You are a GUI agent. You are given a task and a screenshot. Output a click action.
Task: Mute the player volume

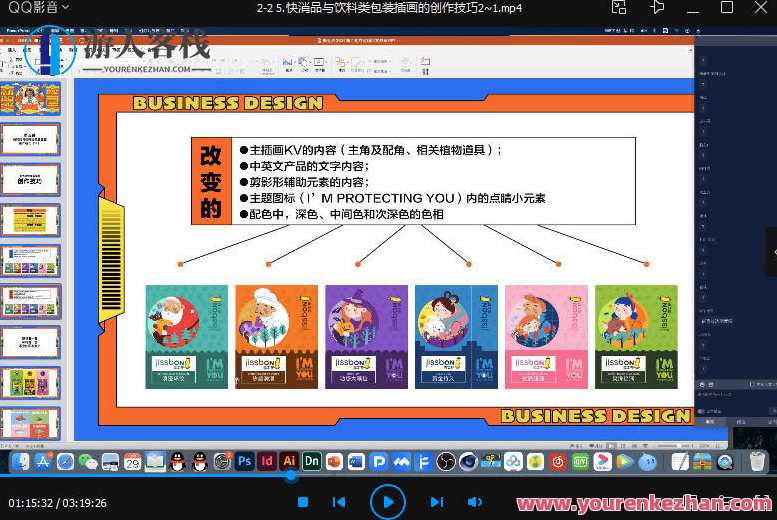(x=474, y=502)
